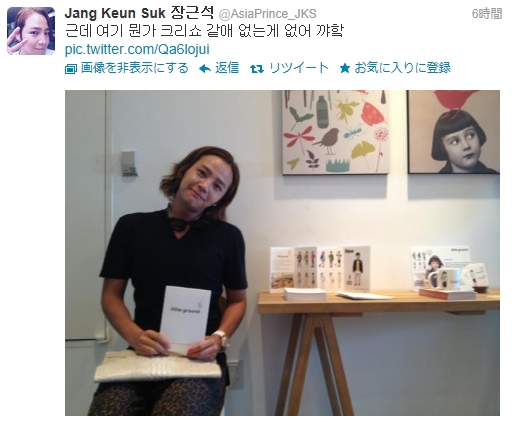Choose the リツイート retweet label
This screenshot has height=422, width=512.
pos(299,68)
